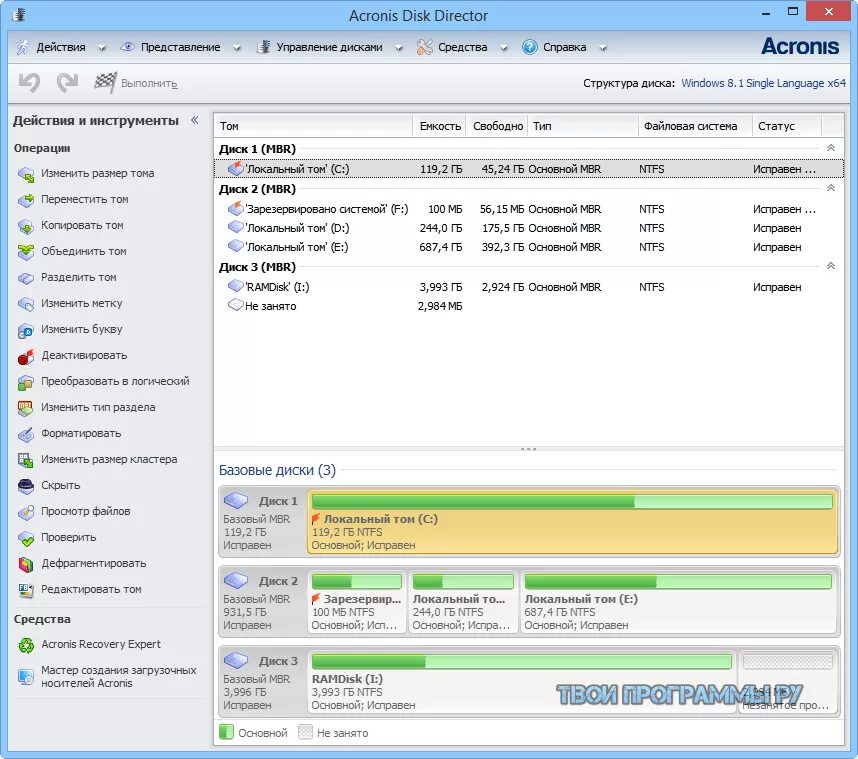Open Windows 8.1 Single Language x64 disk layout link
The height and width of the screenshot is (759, 858).
point(763,83)
